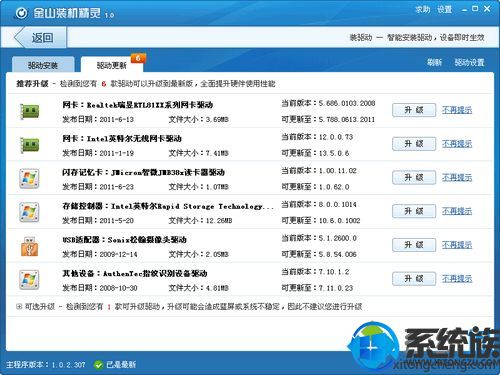Maximize the 金山装机精灵 window
Viewport: 500px width, 375px height.
[x=475, y=9]
